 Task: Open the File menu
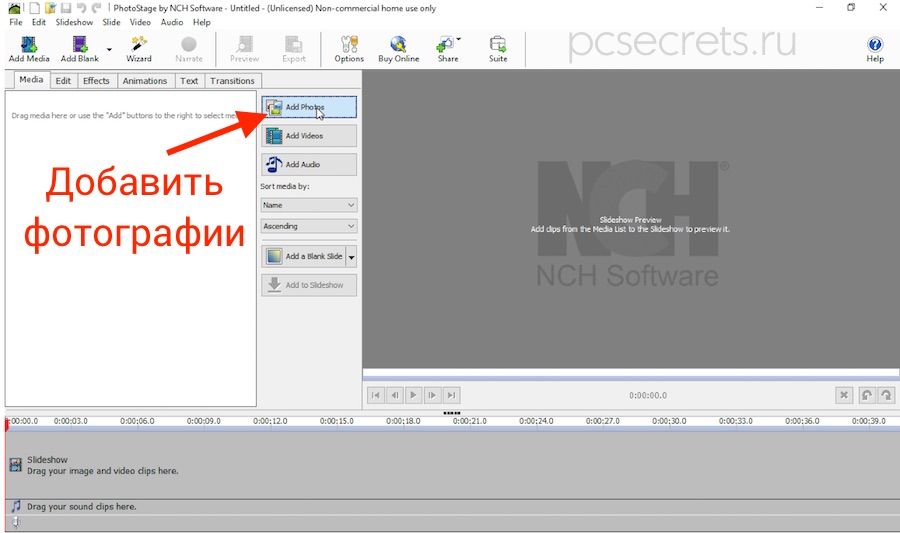click(x=16, y=22)
